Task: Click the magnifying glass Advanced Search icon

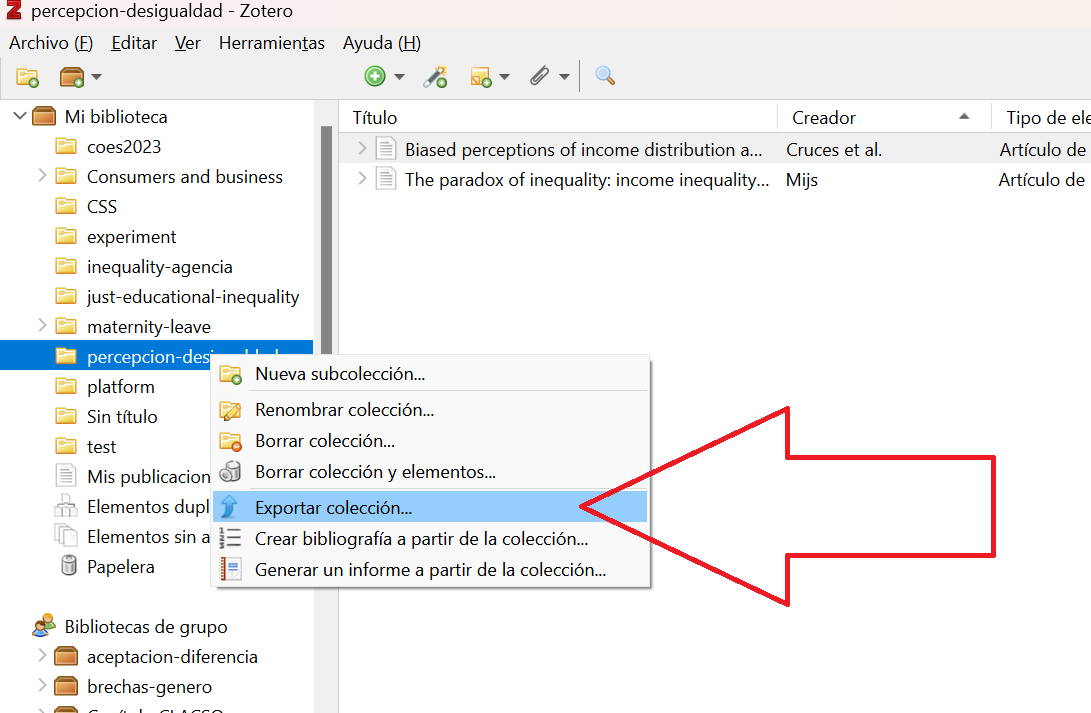Action: tap(604, 76)
